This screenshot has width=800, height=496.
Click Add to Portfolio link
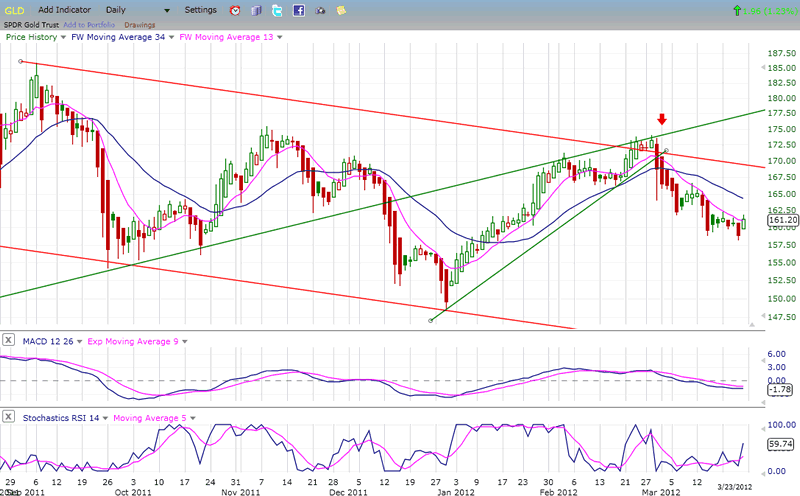89,24
